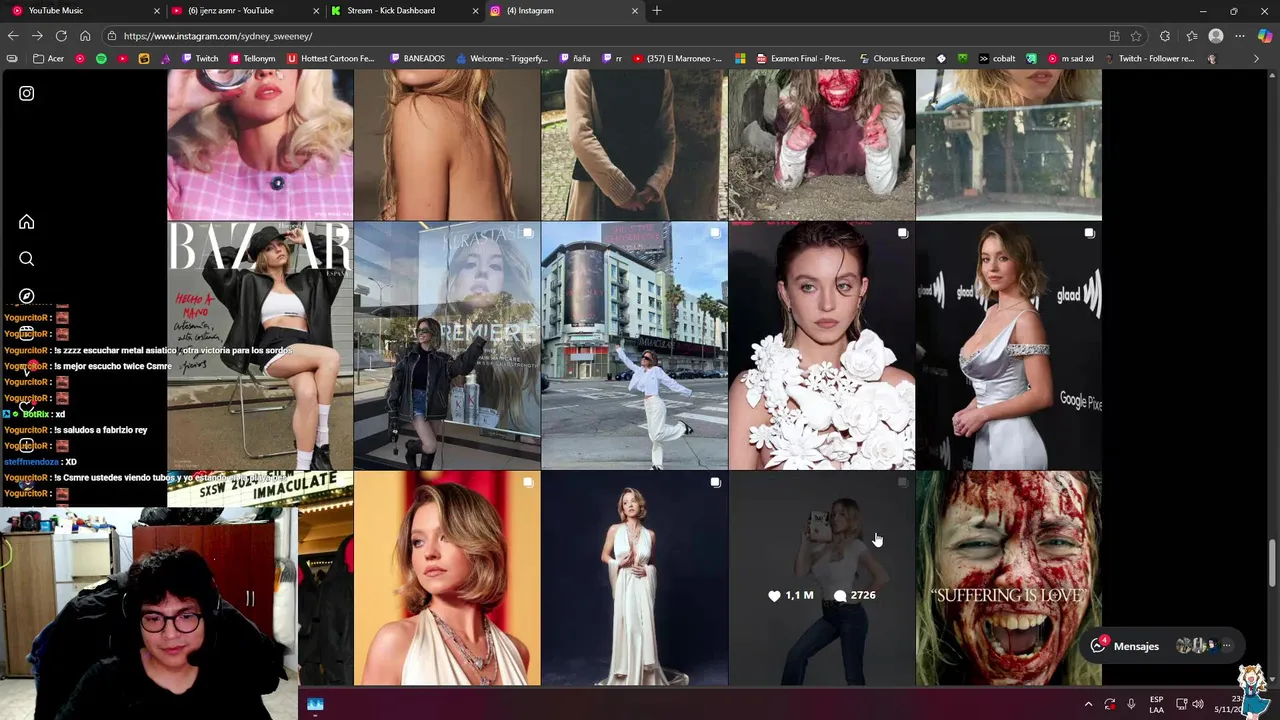This screenshot has width=1280, height=720.
Task: Open the Twitch bookmark
Action: 199,59
